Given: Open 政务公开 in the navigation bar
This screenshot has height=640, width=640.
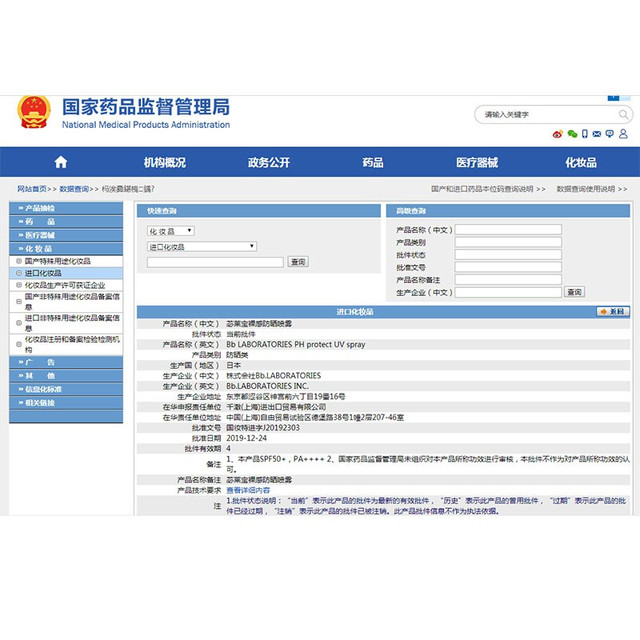Looking at the screenshot, I should [x=269, y=162].
